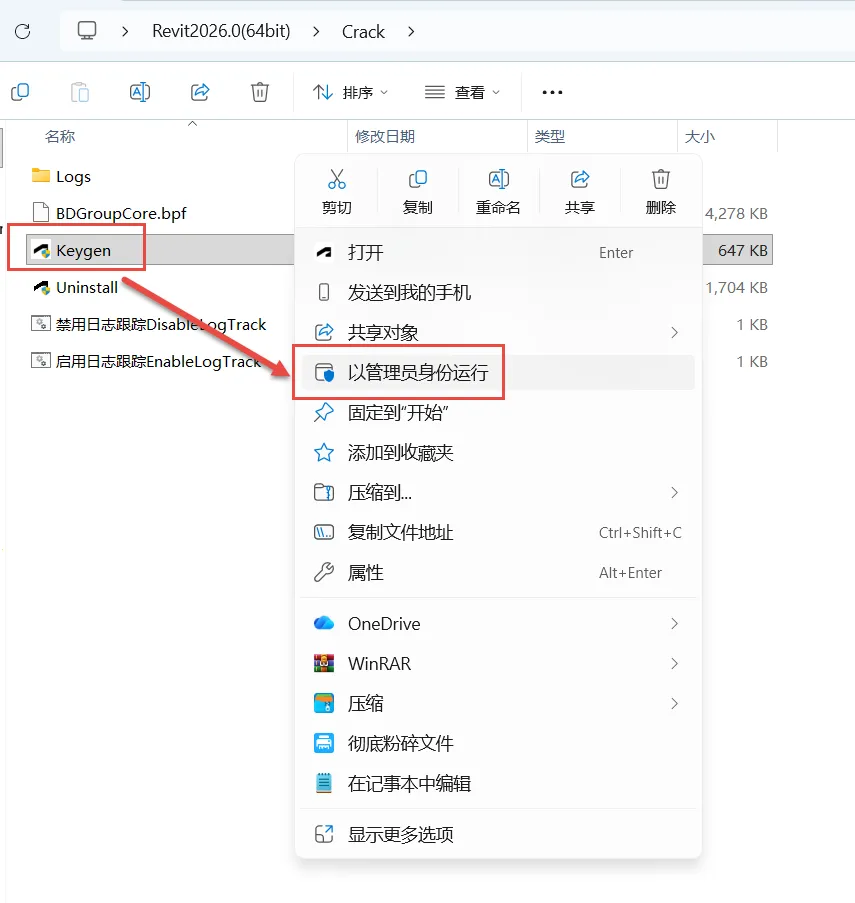855x903 pixels.
Task: Choose 属性 properties menu entry
Action: pyautogui.click(x=498, y=572)
